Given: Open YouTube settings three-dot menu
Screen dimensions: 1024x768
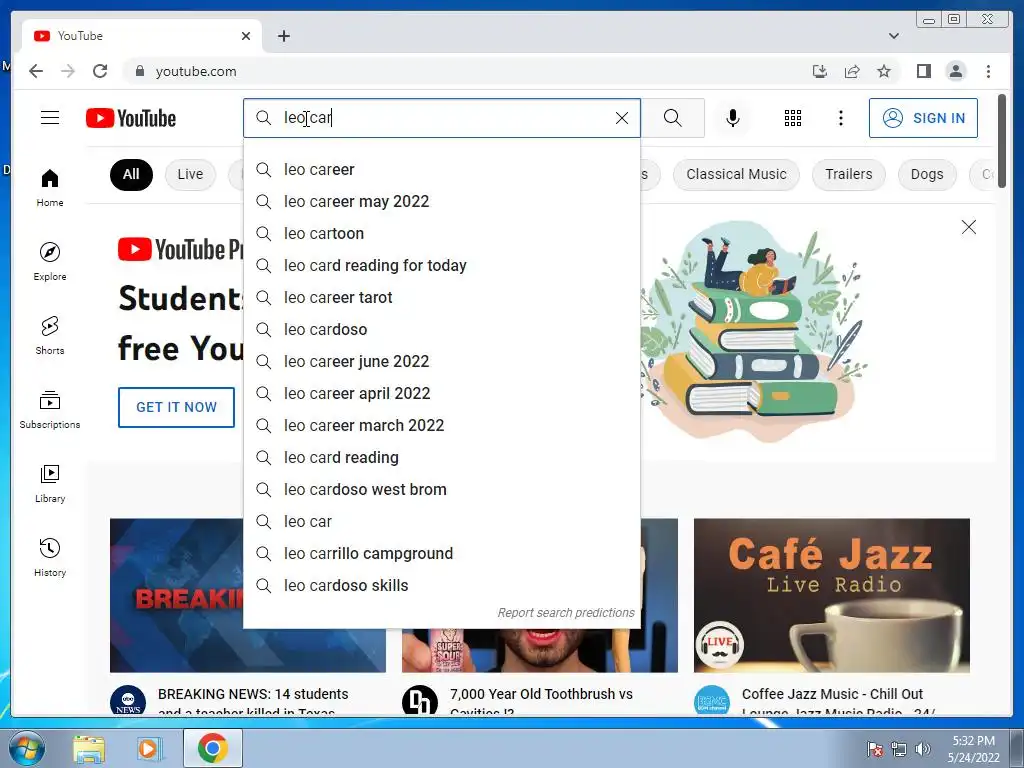Looking at the screenshot, I should 840,118.
